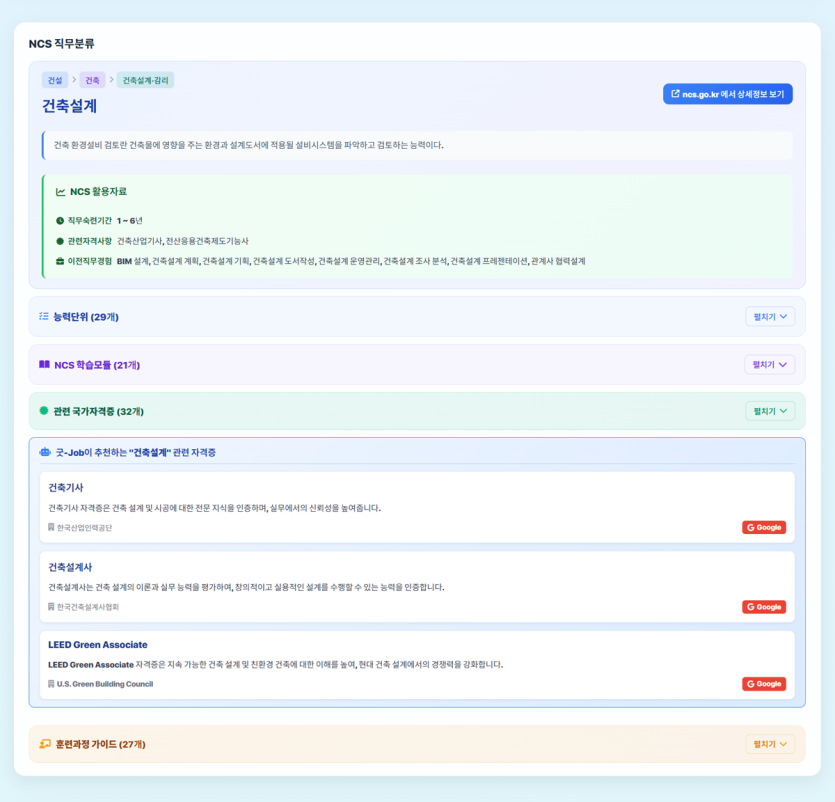Viewport: 835px width, 802px height.
Task: Click the chart icon in the NCS 활용자료 header
Action: (x=60, y=191)
